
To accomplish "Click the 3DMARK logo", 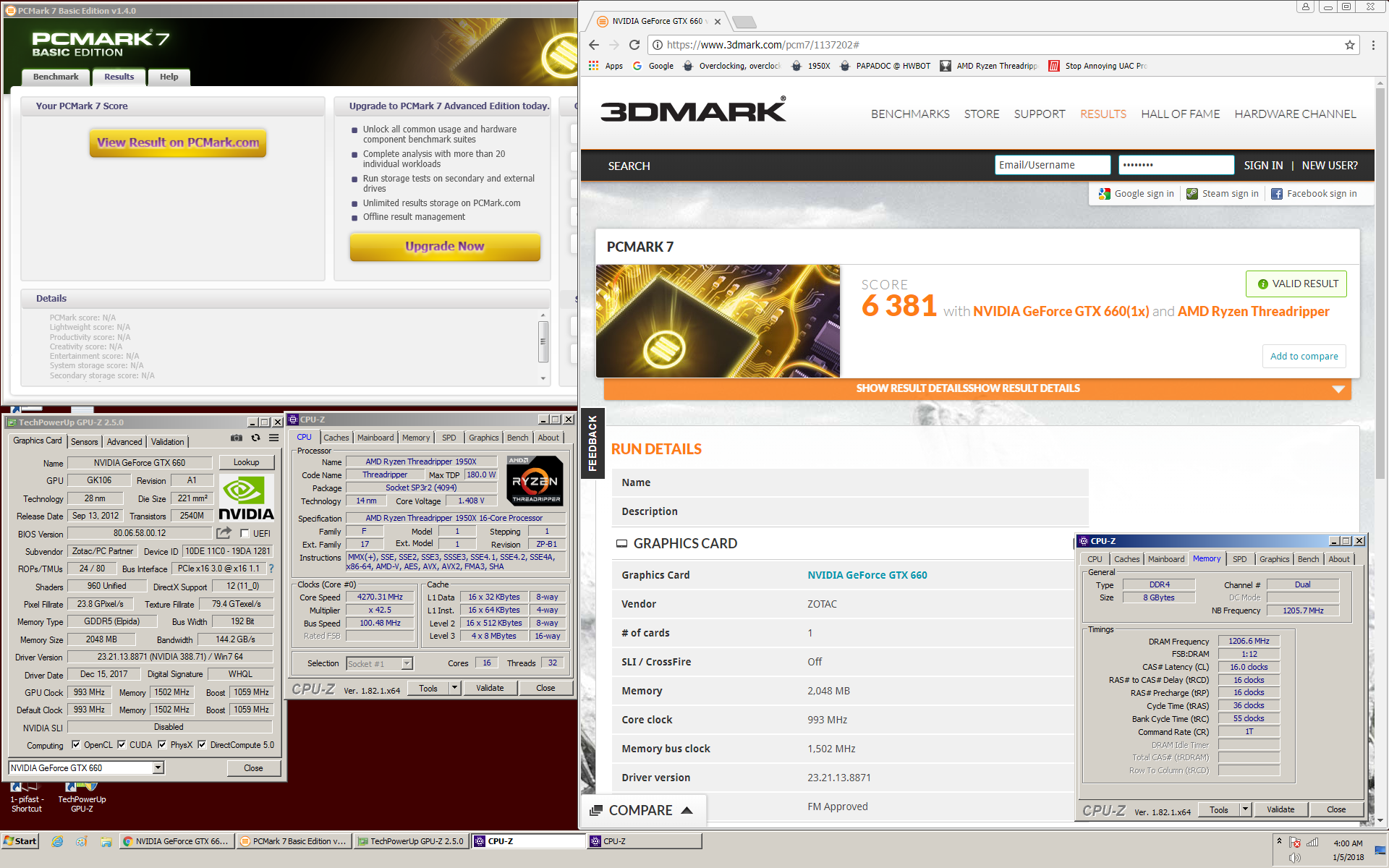I will (x=693, y=110).
